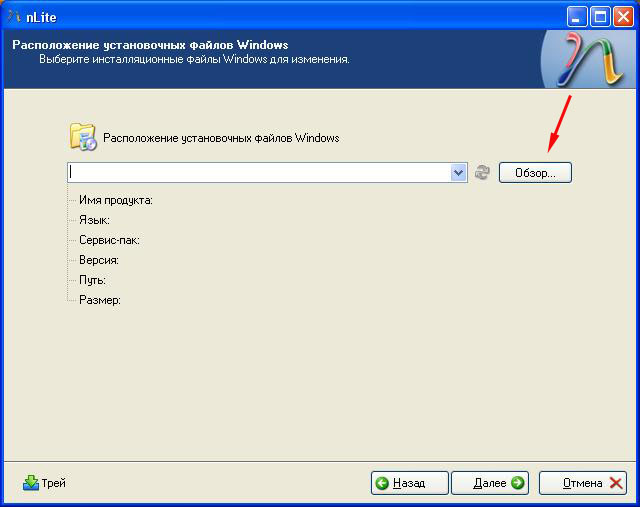Open the installation path dropdown arrow
This screenshot has height=507, width=640.
458,173
